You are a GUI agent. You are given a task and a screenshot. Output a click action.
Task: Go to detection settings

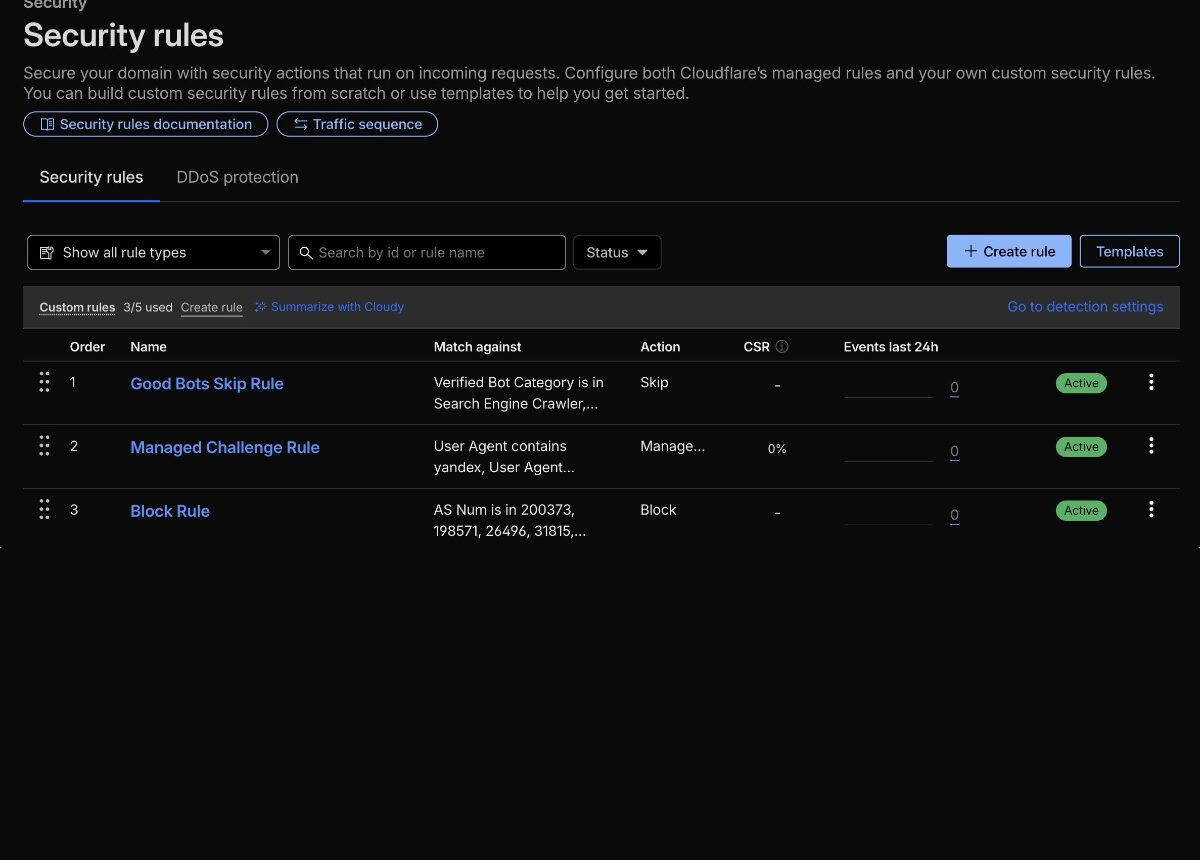click(1085, 306)
